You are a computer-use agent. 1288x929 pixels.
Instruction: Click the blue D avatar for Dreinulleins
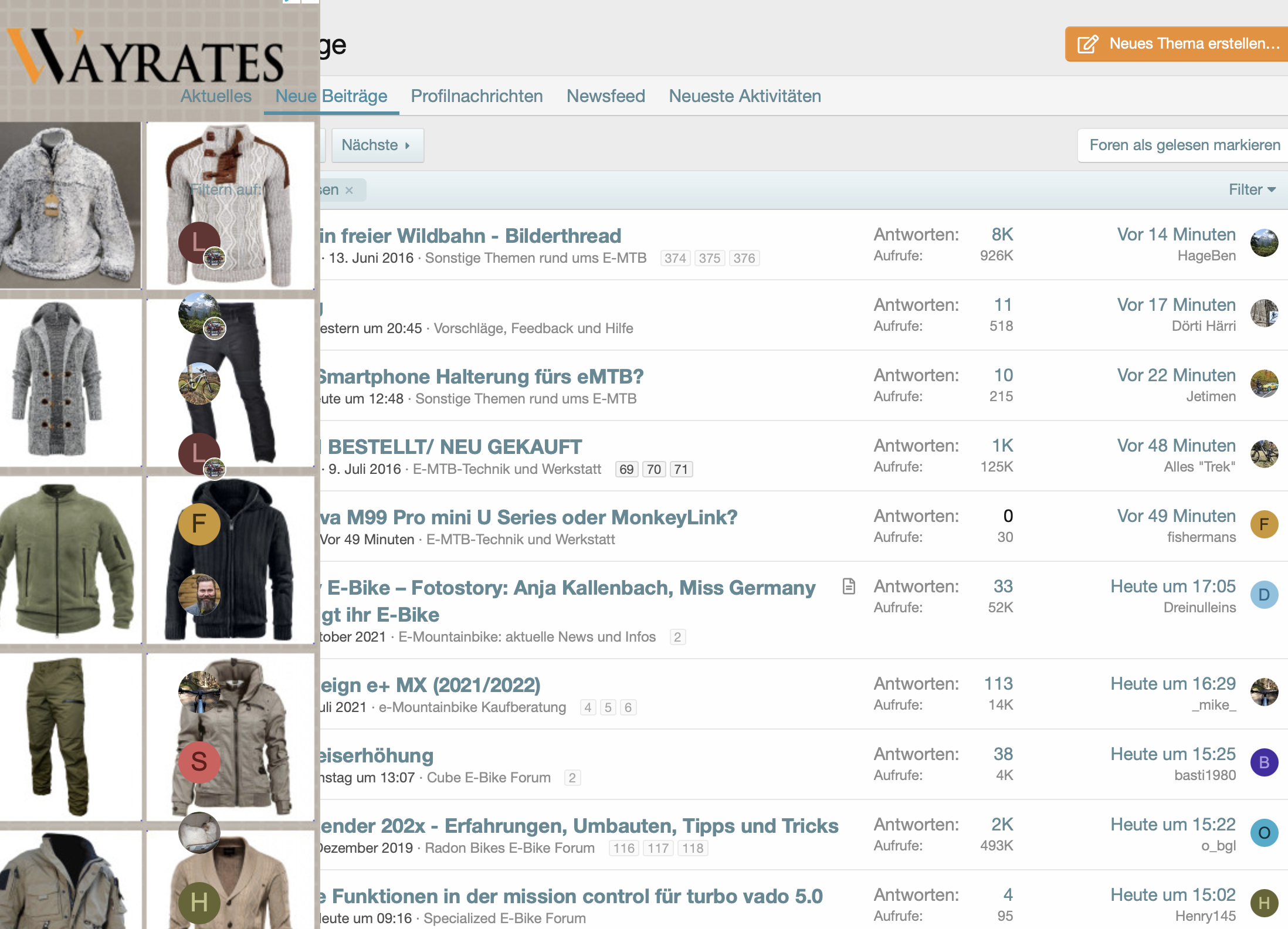(1264, 595)
